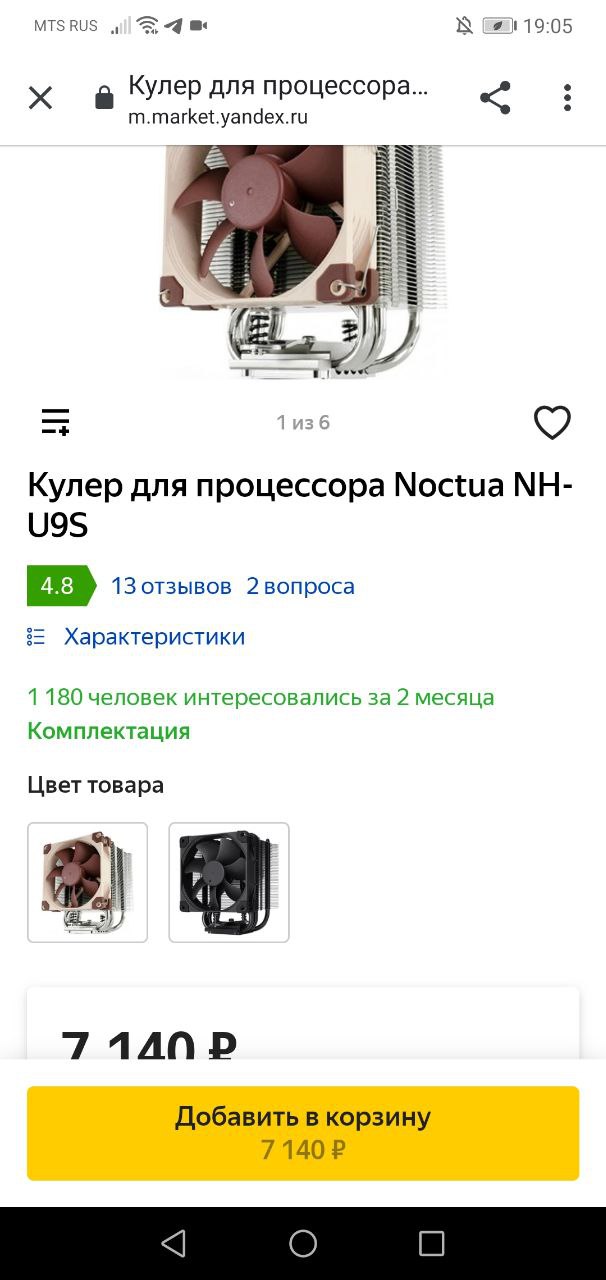
Task: Tap the Android home circle button
Action: pos(303,1243)
